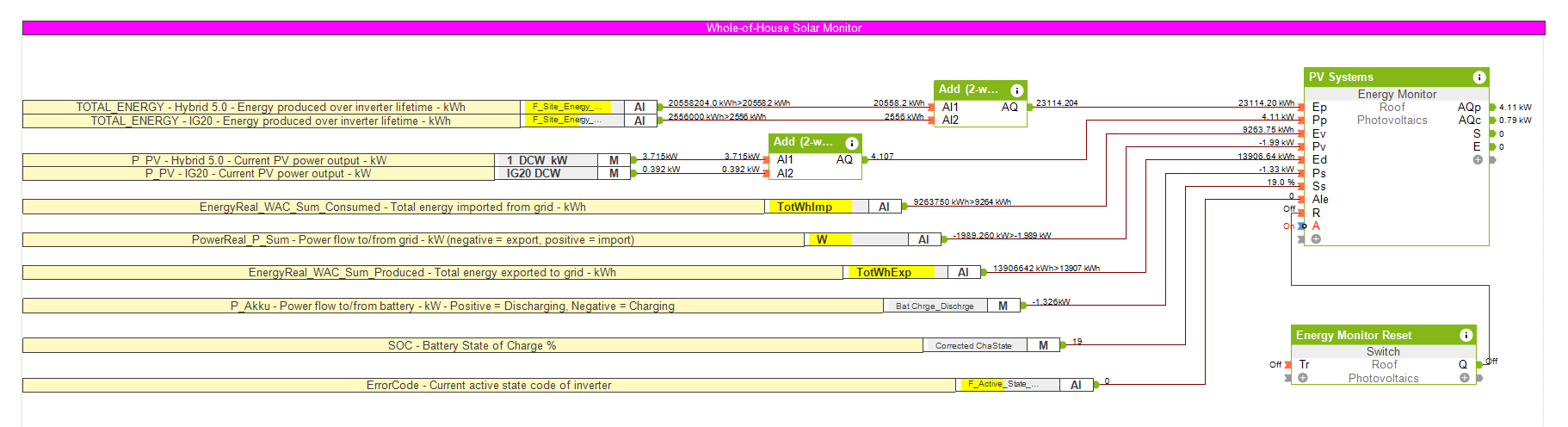Click the Ed input connector on PV Systems
This screenshot has width=1568, height=427.
click(x=1301, y=160)
